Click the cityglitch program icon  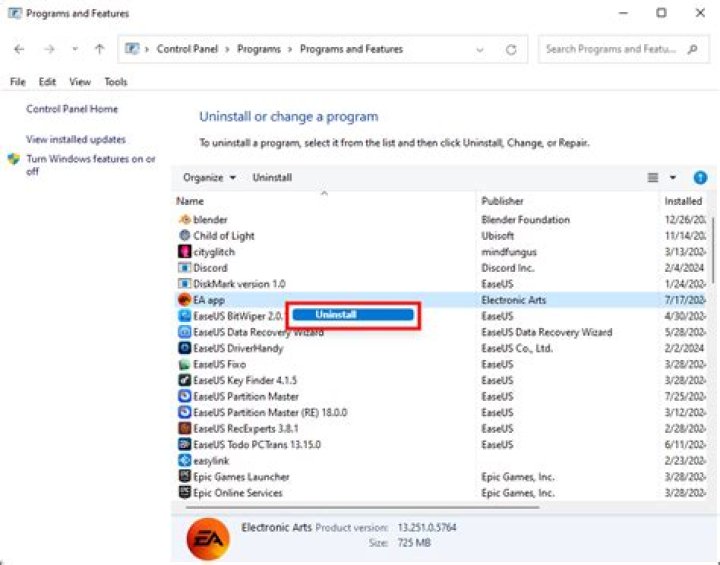(x=184, y=252)
